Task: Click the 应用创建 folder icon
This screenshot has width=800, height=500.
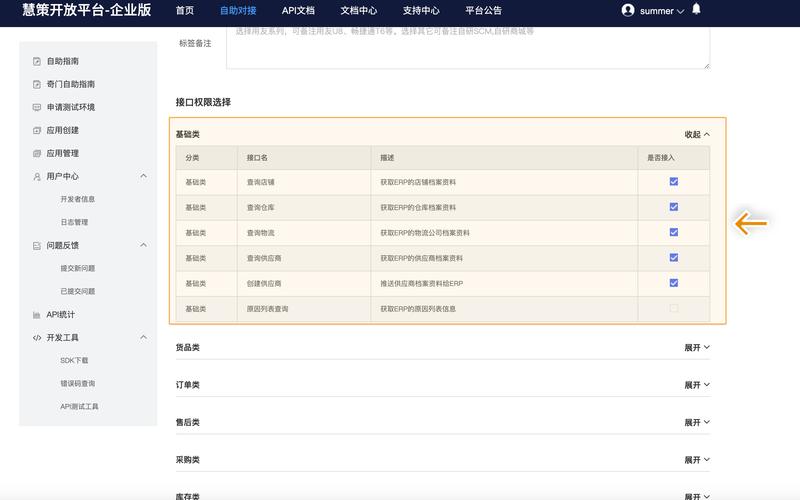Action: (37, 130)
